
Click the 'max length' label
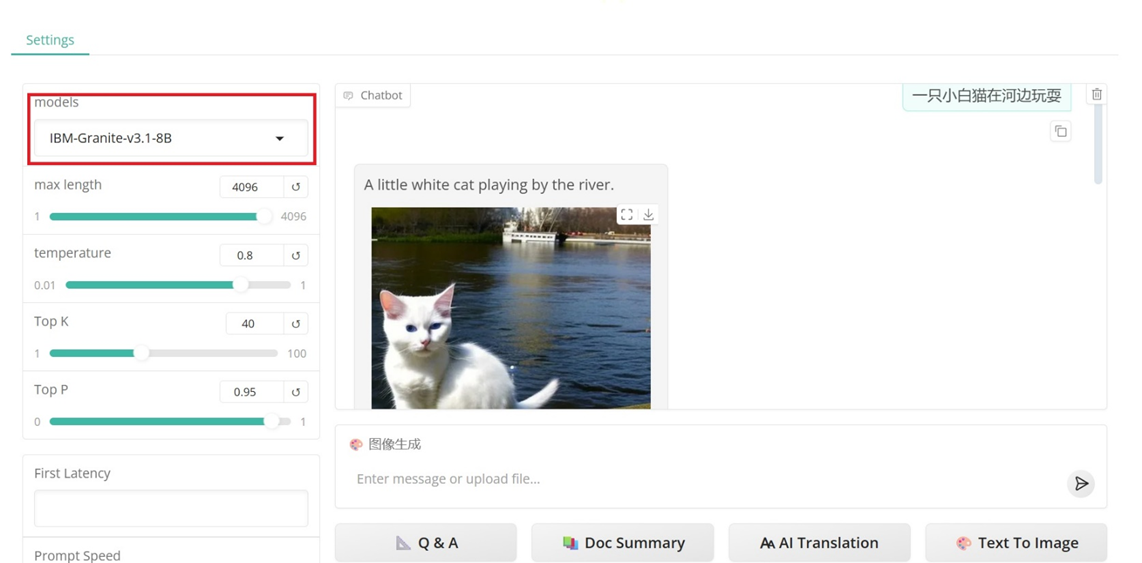pyautogui.click(x=68, y=185)
